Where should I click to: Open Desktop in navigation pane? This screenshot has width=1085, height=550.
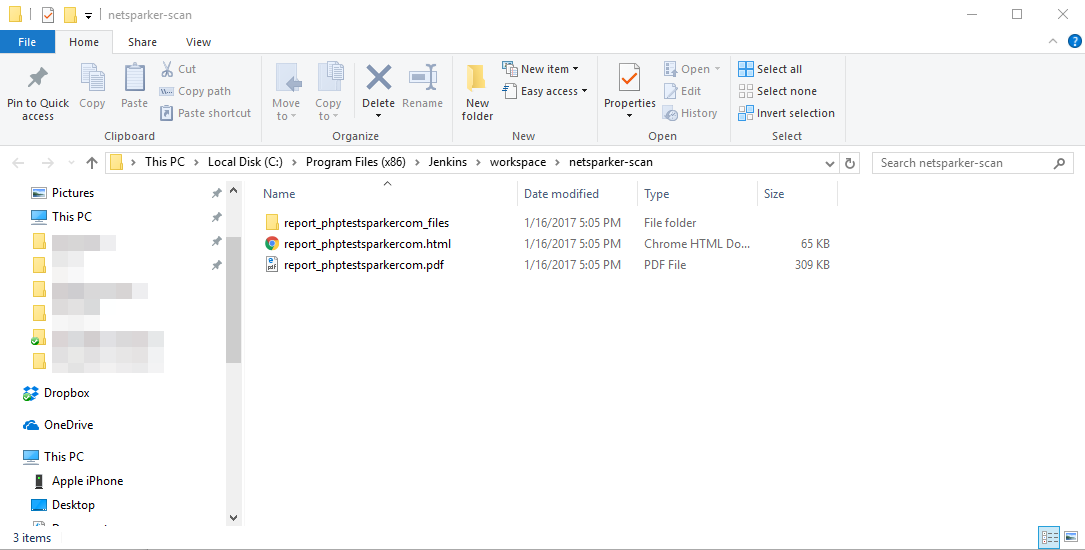pyautogui.click(x=73, y=505)
